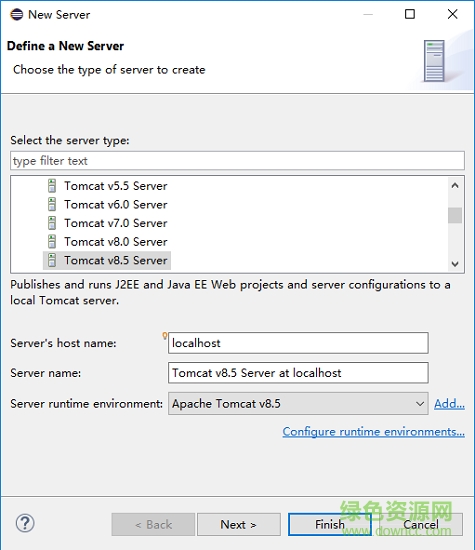Click the Tomcat v8.0 Server icon
Viewport: 475px width, 550px height.
coord(52,242)
